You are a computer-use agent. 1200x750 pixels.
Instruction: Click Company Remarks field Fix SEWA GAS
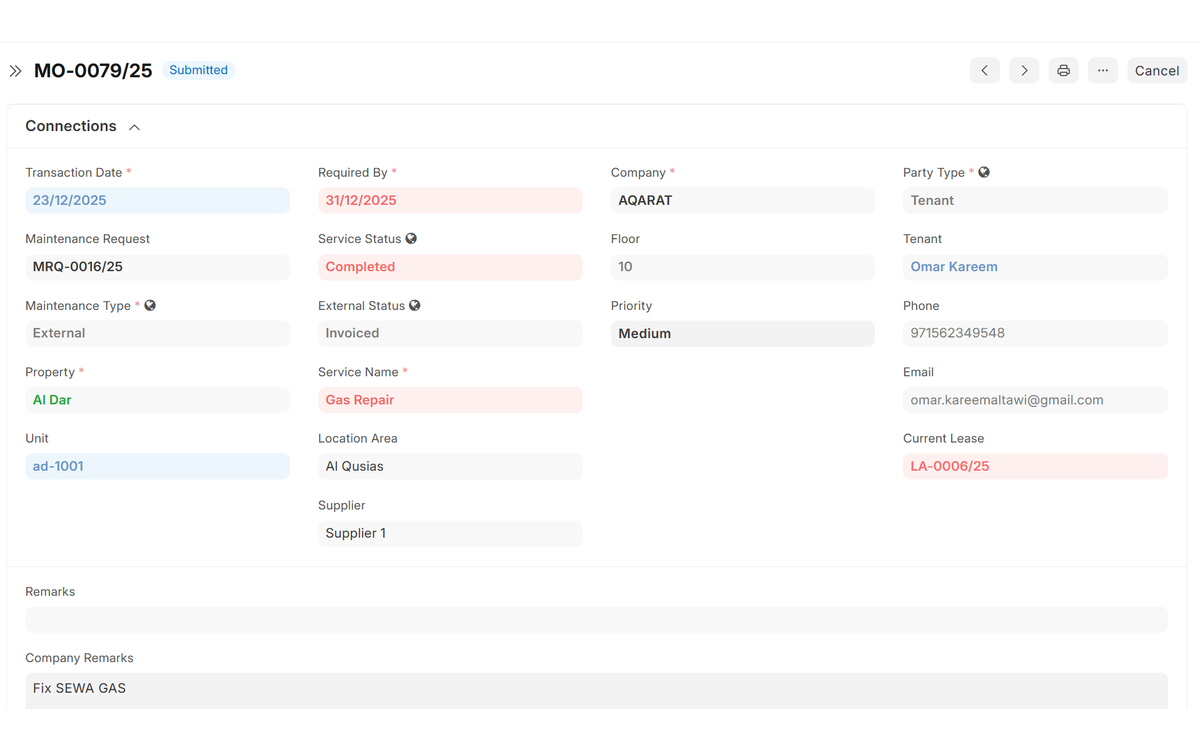596,690
